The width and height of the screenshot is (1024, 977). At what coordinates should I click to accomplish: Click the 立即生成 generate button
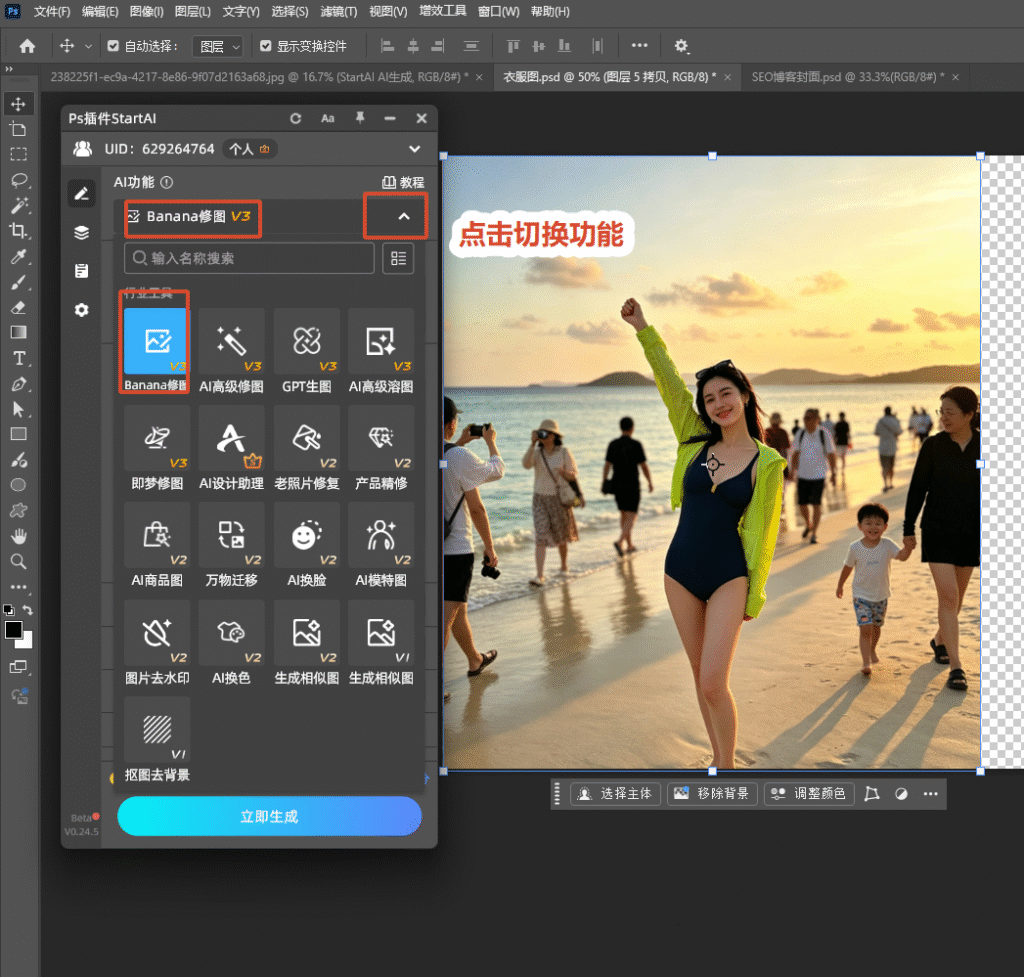[269, 816]
